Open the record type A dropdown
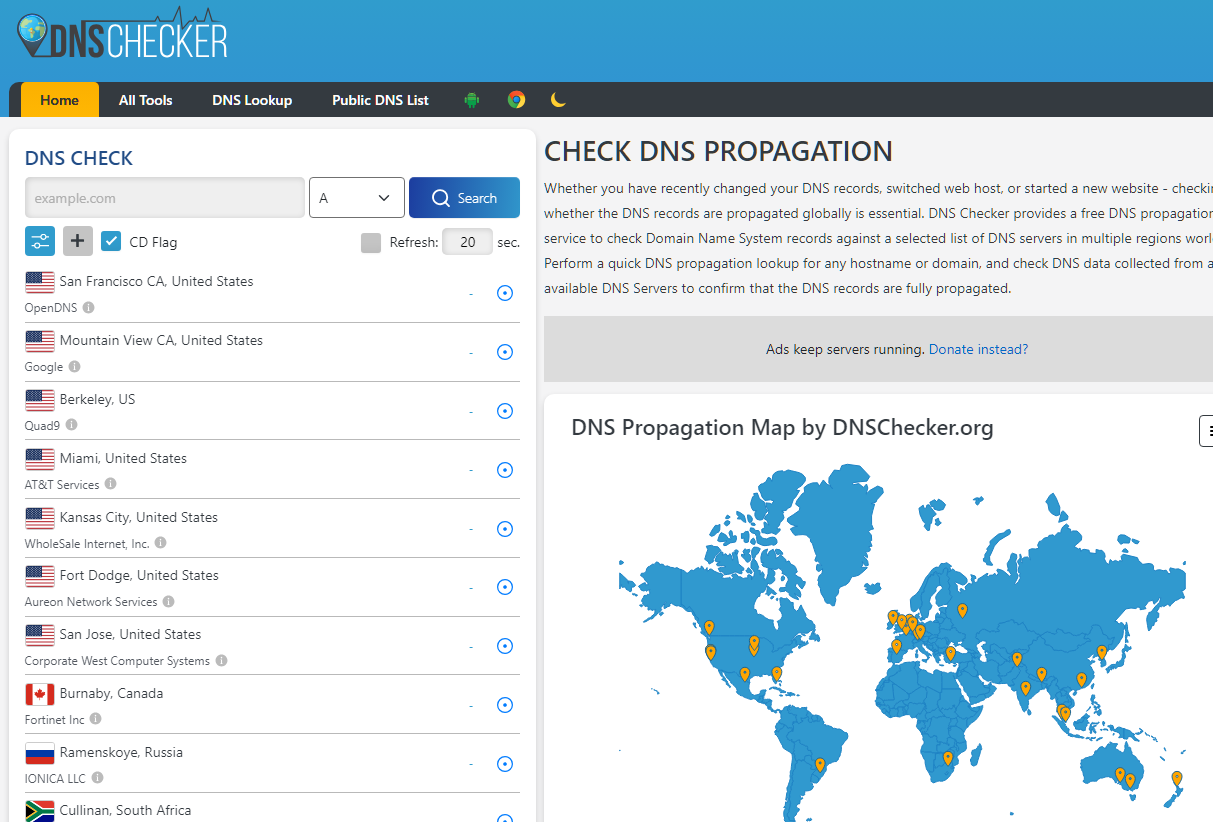This screenshot has height=822, width=1213. 357,198
